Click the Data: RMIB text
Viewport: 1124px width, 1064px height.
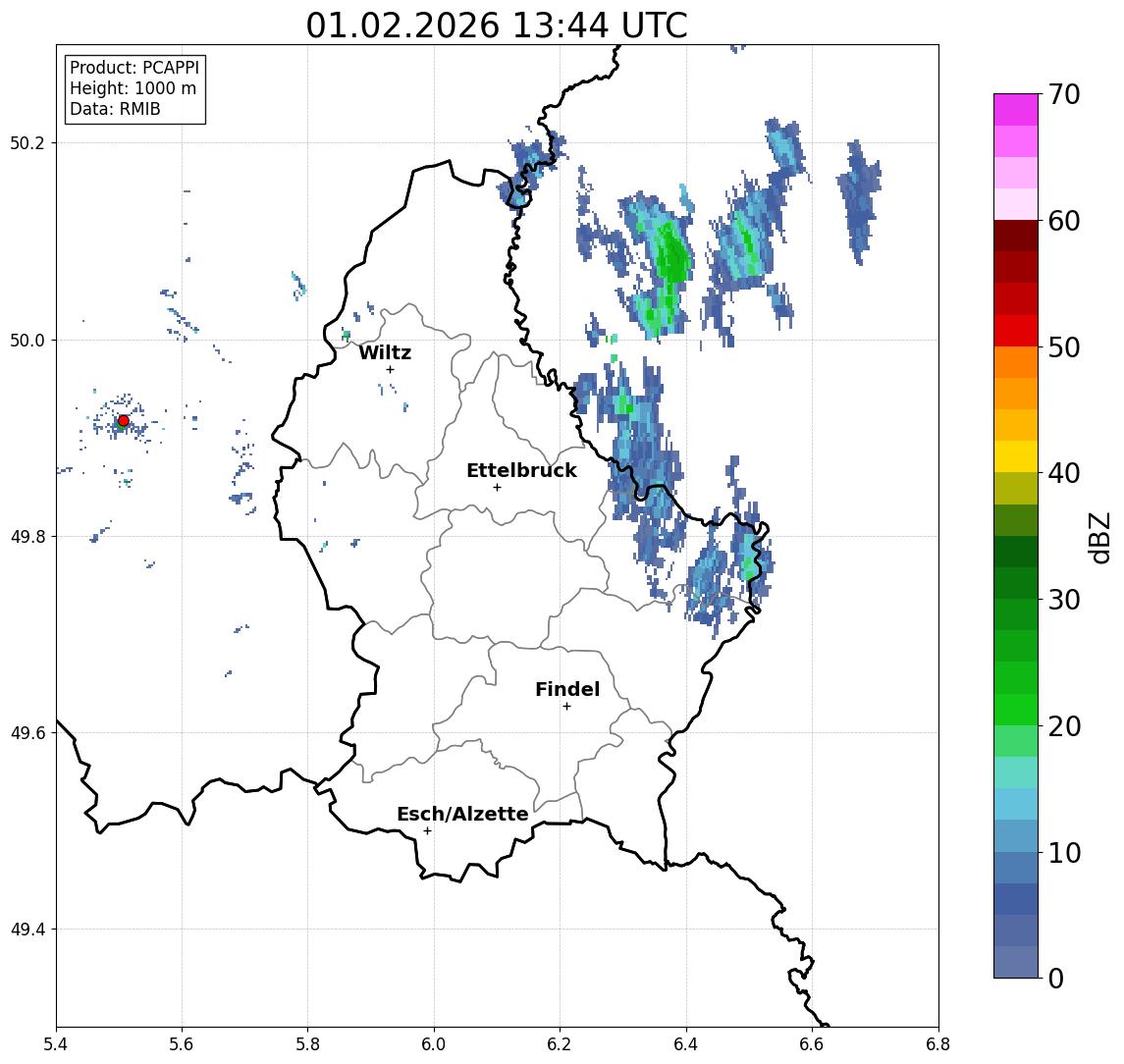[x=115, y=109]
